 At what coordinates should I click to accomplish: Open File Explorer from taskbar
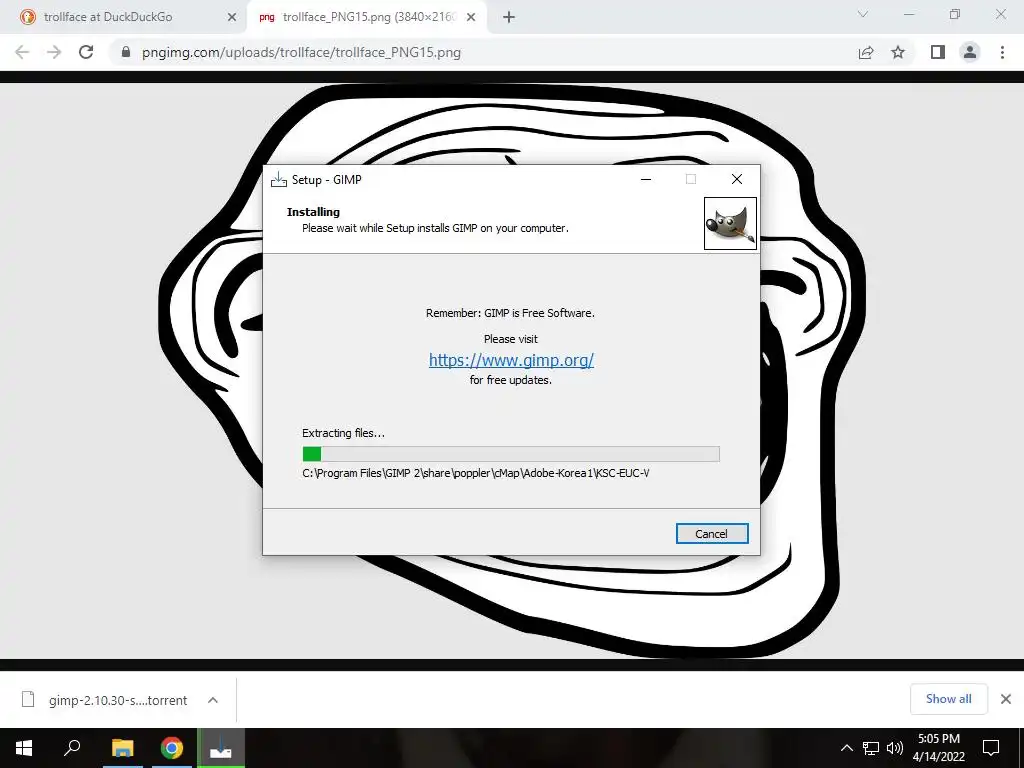pos(123,748)
